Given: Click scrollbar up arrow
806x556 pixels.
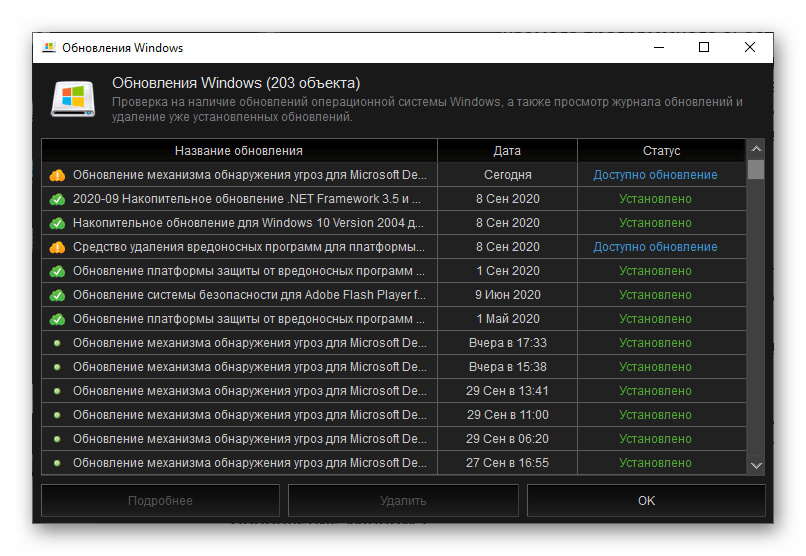Looking at the screenshot, I should [x=756, y=149].
